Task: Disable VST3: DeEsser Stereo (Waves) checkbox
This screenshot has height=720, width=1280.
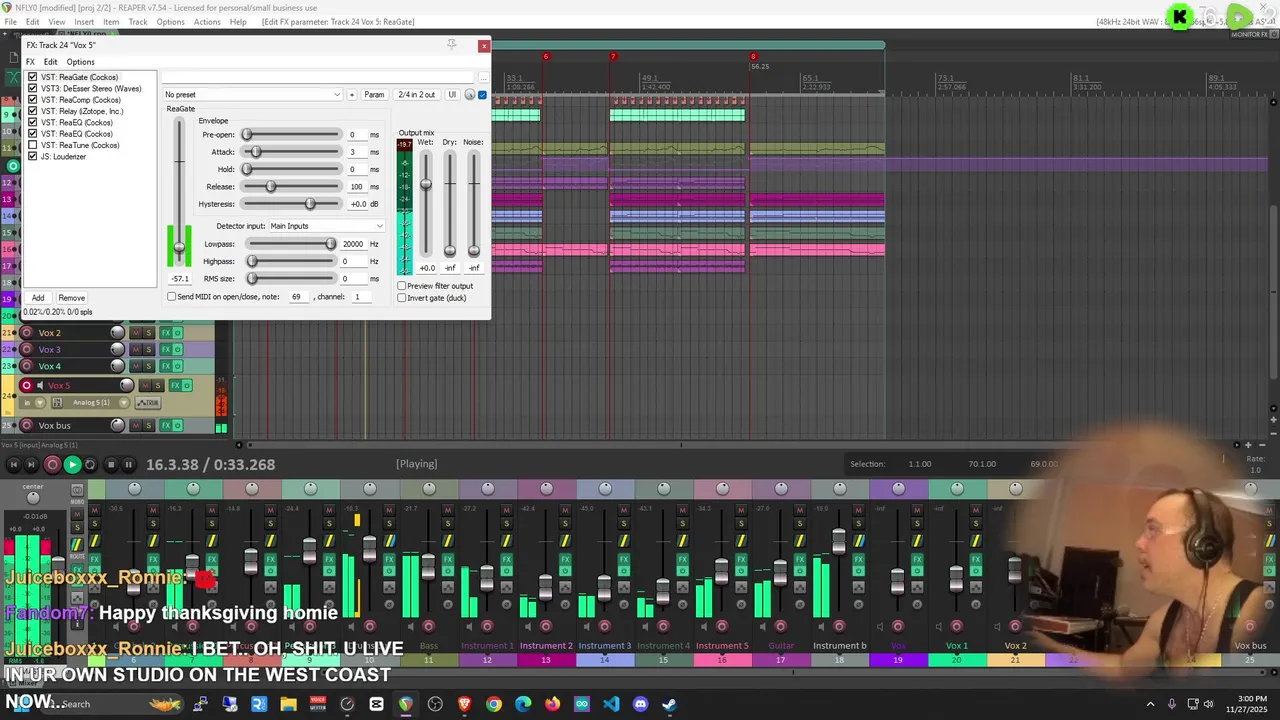Action: 33,88
